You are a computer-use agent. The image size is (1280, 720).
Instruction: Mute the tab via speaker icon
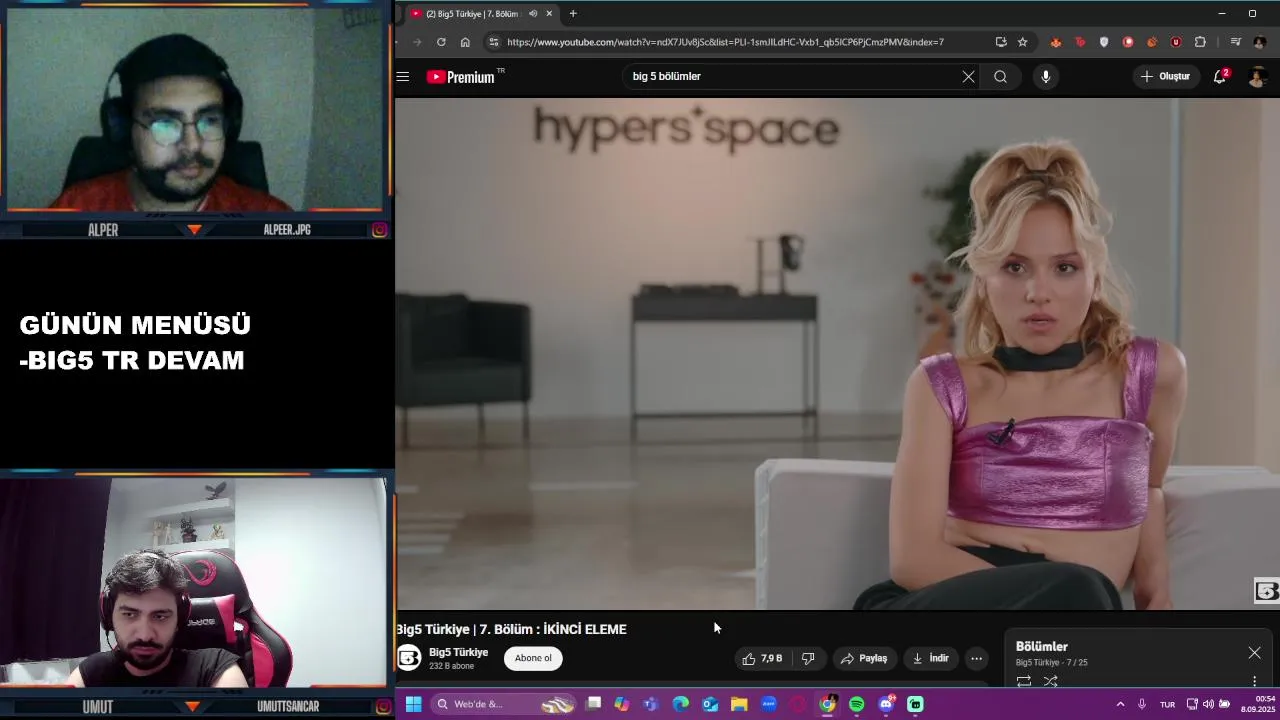pyautogui.click(x=533, y=13)
